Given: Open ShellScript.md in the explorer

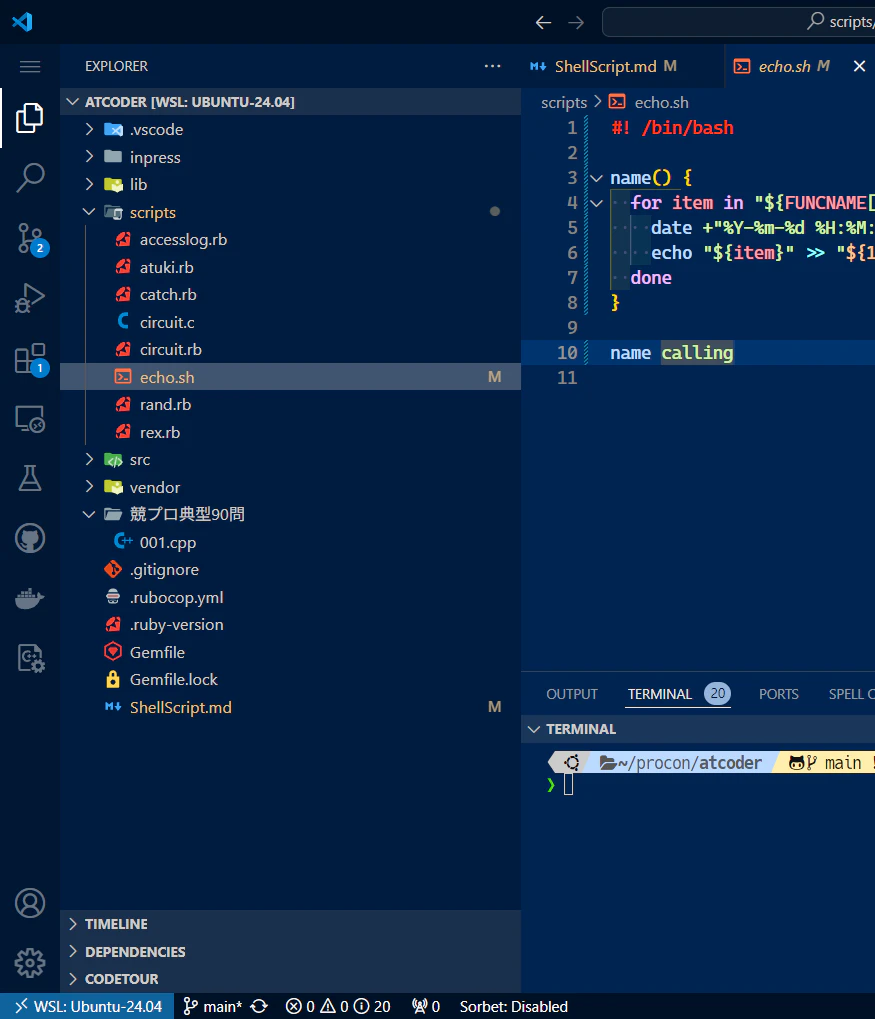Looking at the screenshot, I should [x=291, y=707].
